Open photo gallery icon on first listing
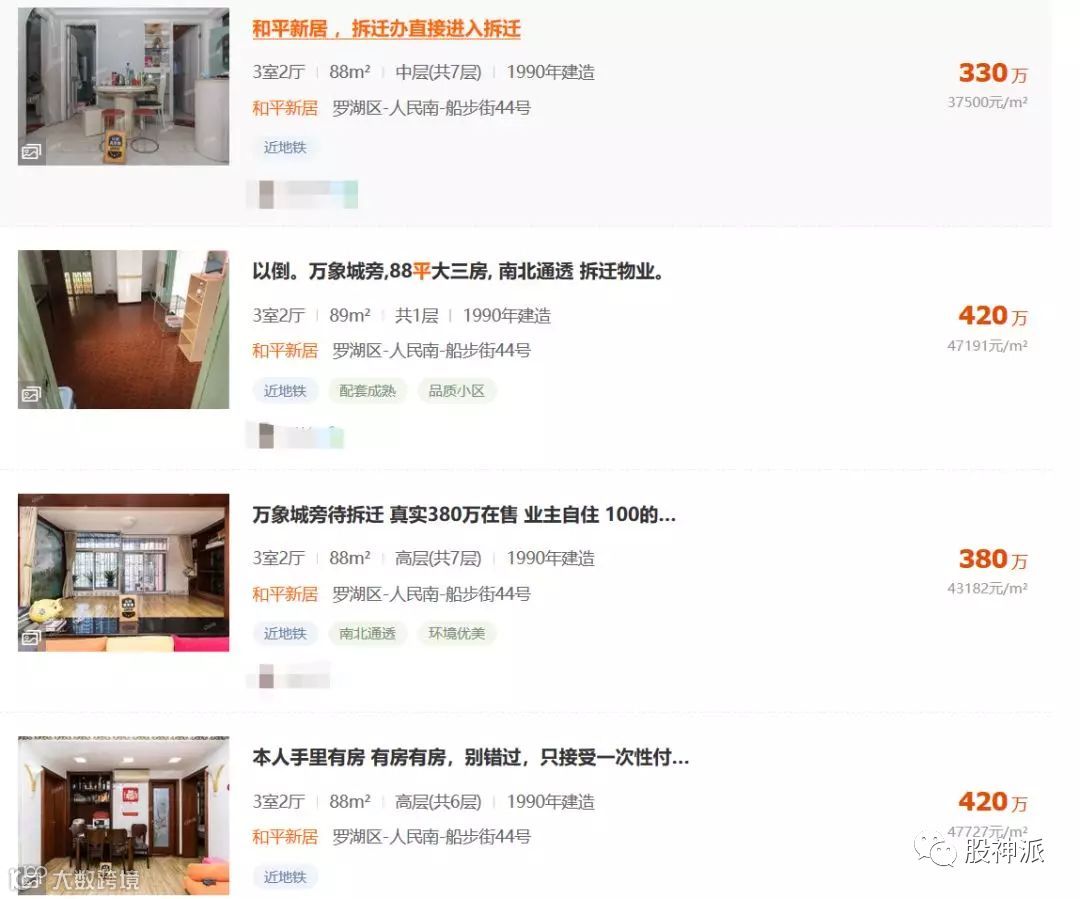 [x=31, y=152]
